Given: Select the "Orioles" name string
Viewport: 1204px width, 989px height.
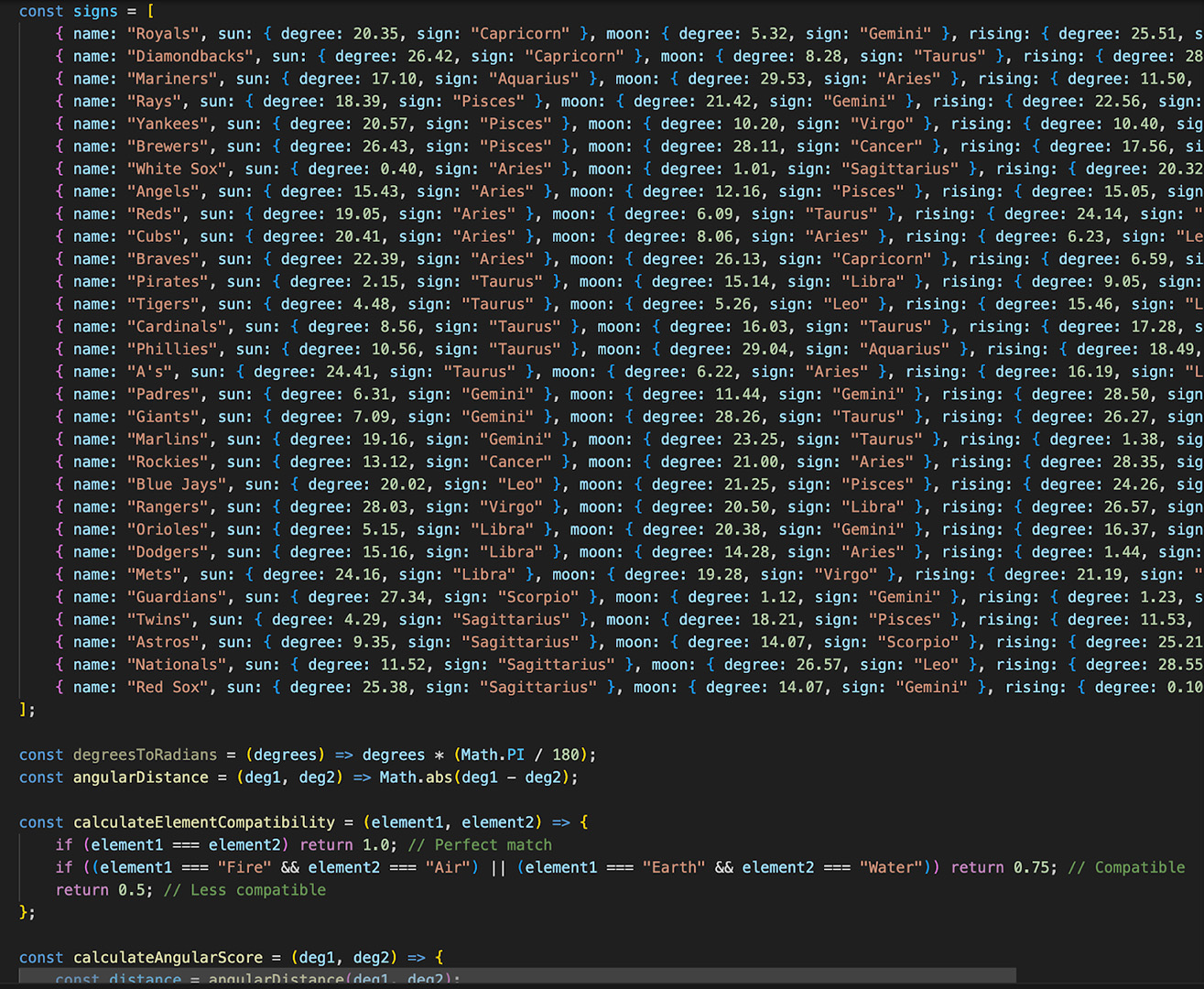Looking at the screenshot, I should pos(168,529).
